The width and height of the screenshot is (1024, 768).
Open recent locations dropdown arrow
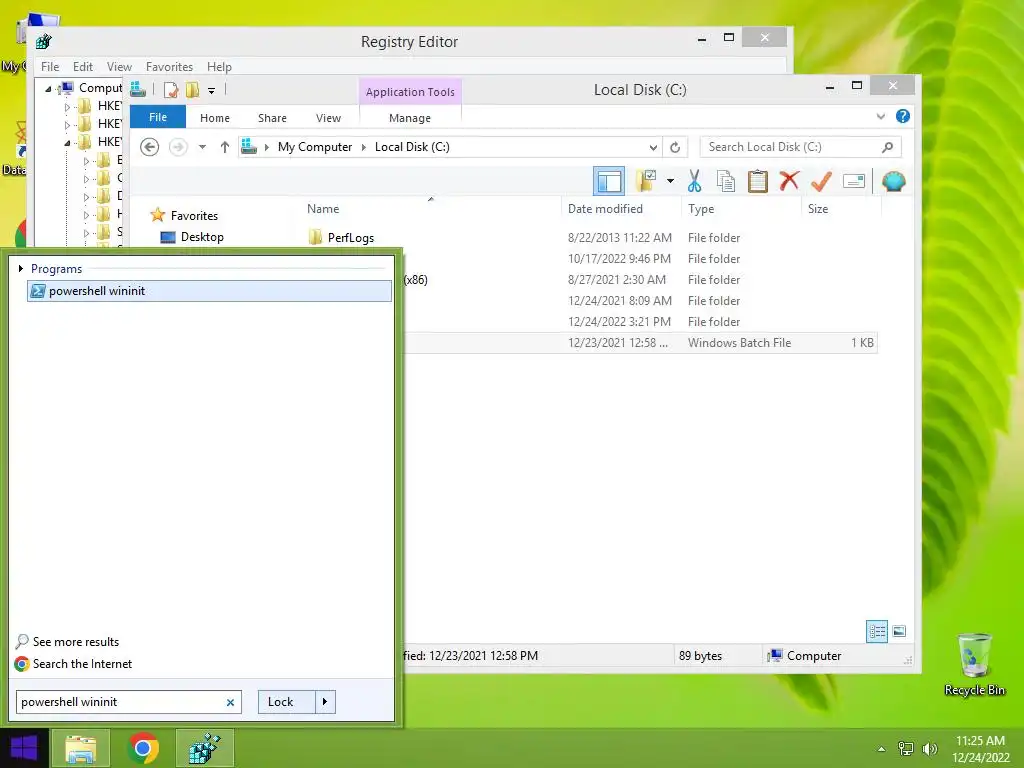[202, 147]
